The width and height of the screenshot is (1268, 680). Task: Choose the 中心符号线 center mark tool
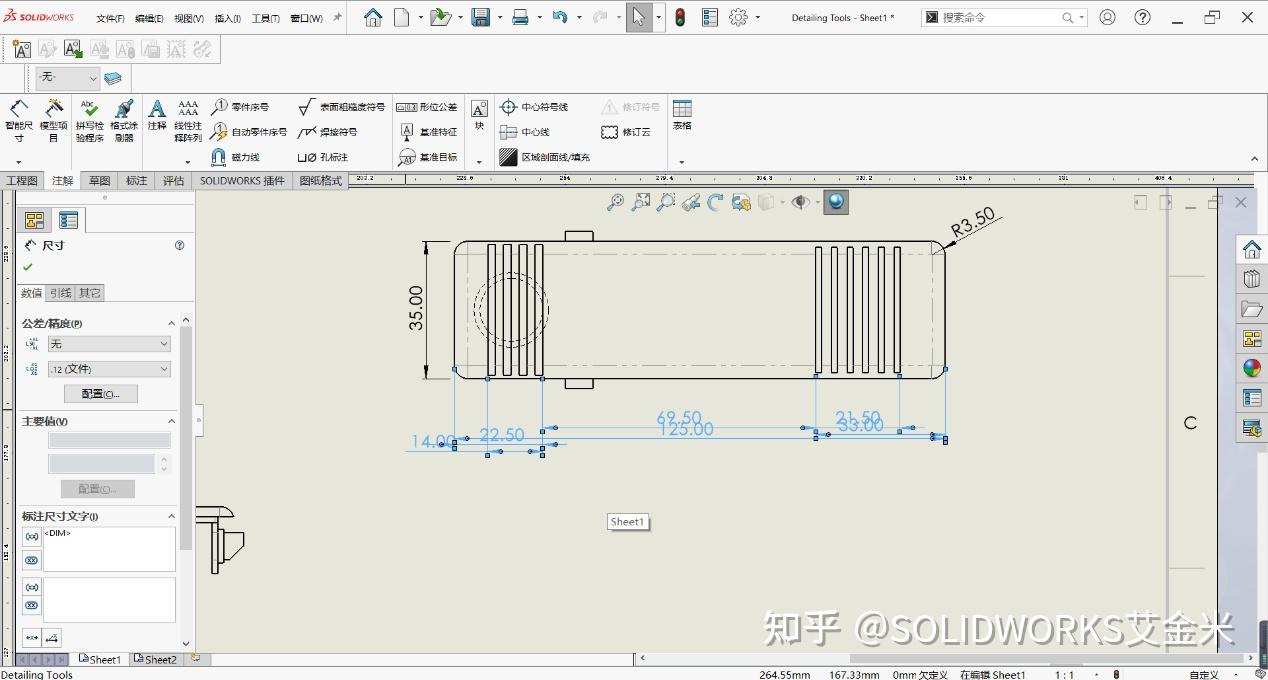534,107
